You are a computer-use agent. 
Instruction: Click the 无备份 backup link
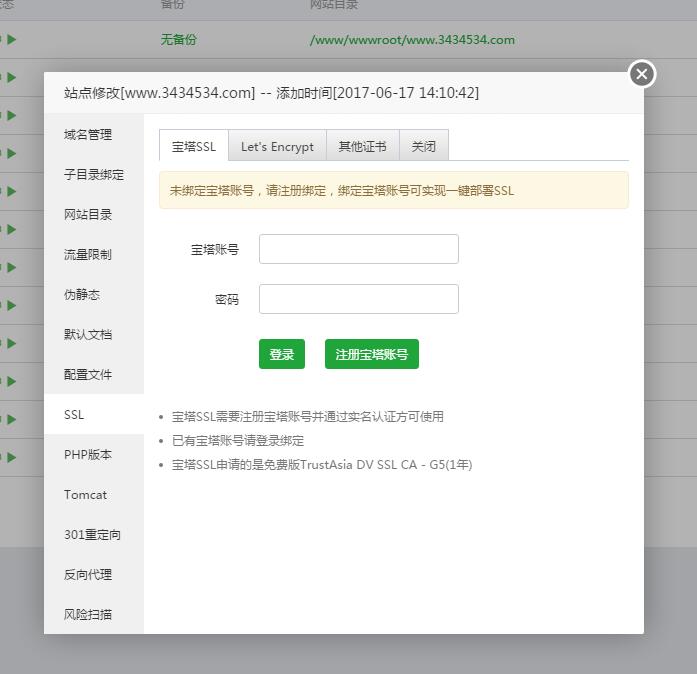point(178,40)
